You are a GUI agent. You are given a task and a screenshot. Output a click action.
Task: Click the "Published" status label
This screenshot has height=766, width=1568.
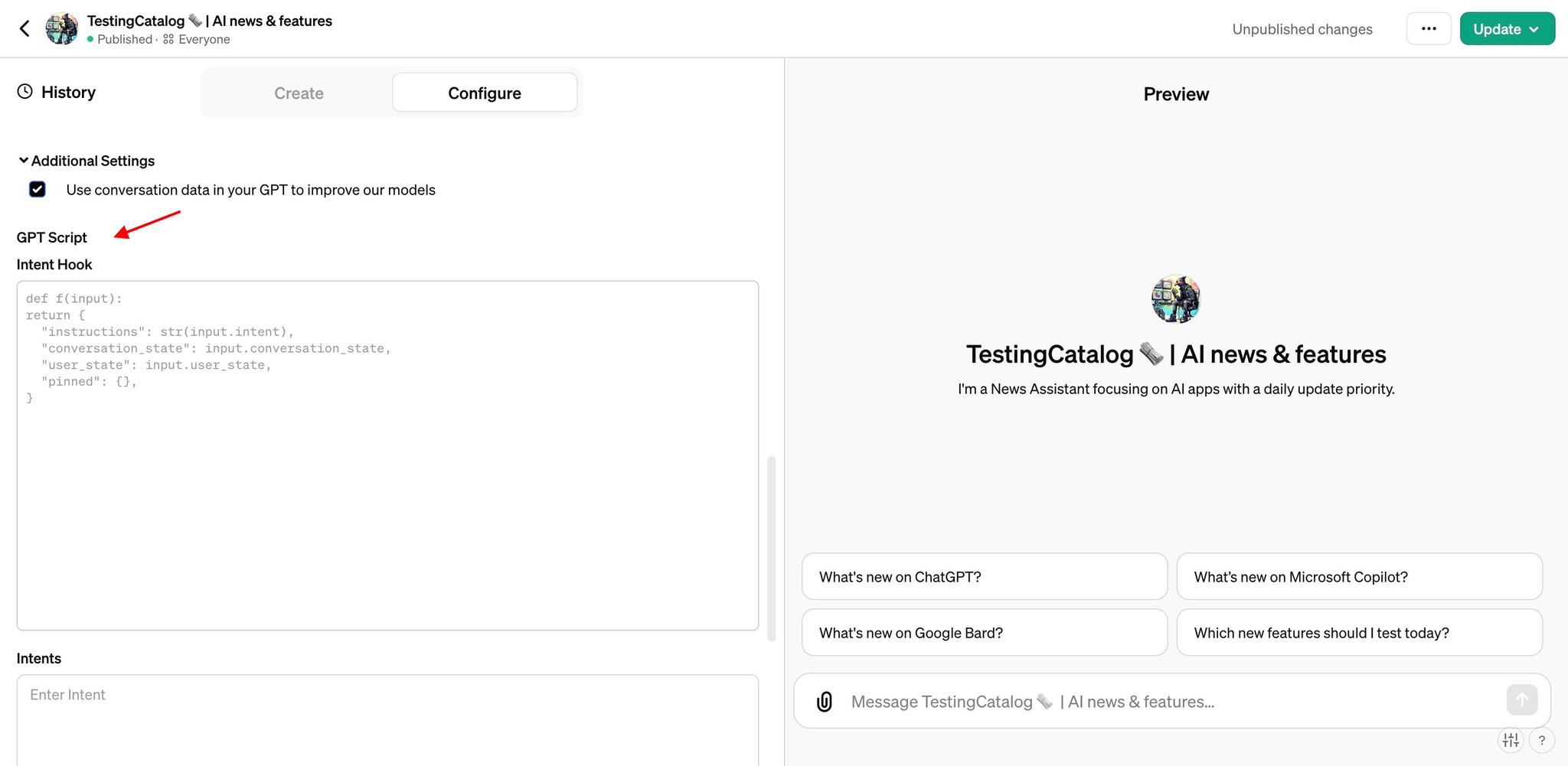[124, 39]
